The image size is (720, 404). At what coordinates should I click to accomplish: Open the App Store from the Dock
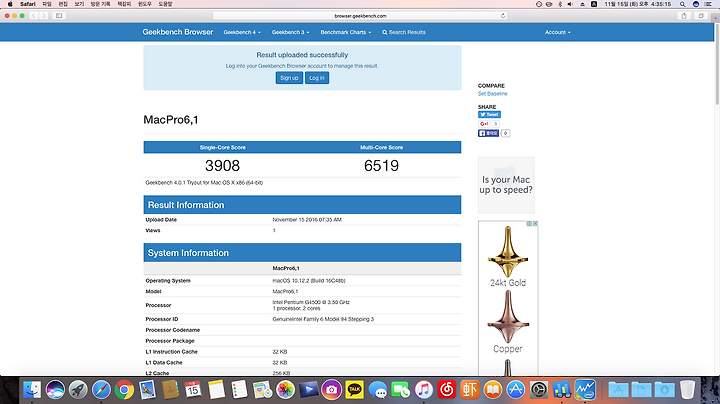[x=516, y=390]
